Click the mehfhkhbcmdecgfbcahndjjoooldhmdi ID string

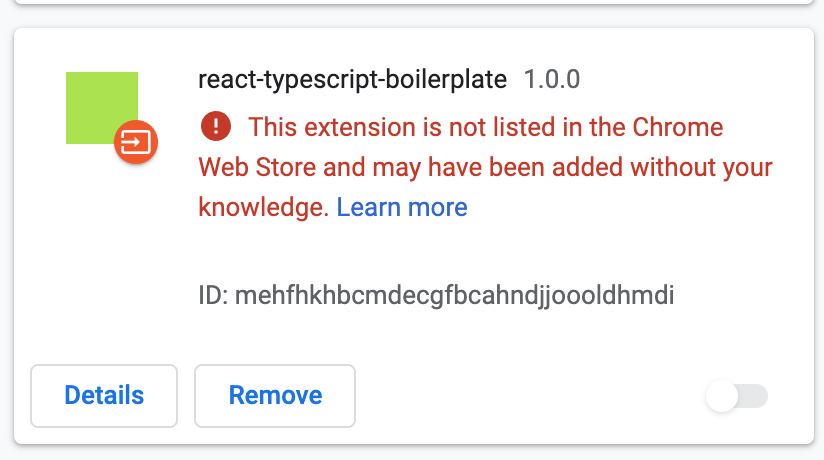click(455, 297)
